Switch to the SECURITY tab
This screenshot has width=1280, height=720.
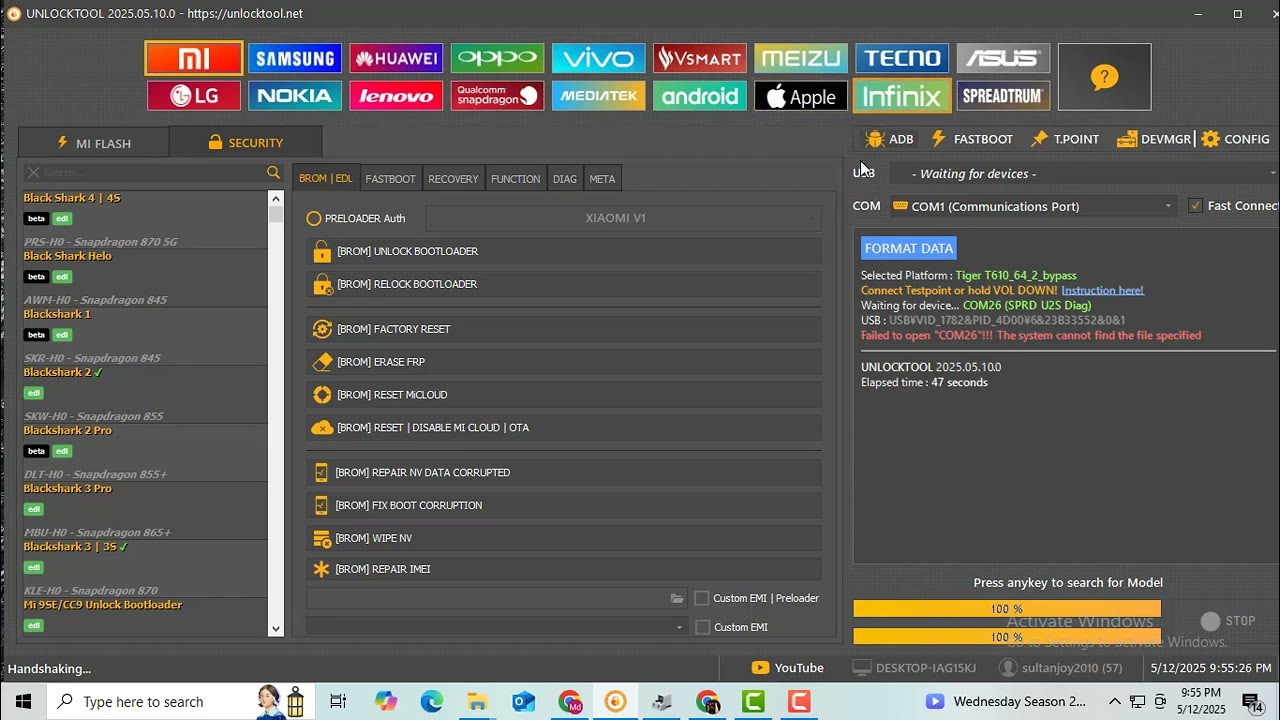(246, 143)
